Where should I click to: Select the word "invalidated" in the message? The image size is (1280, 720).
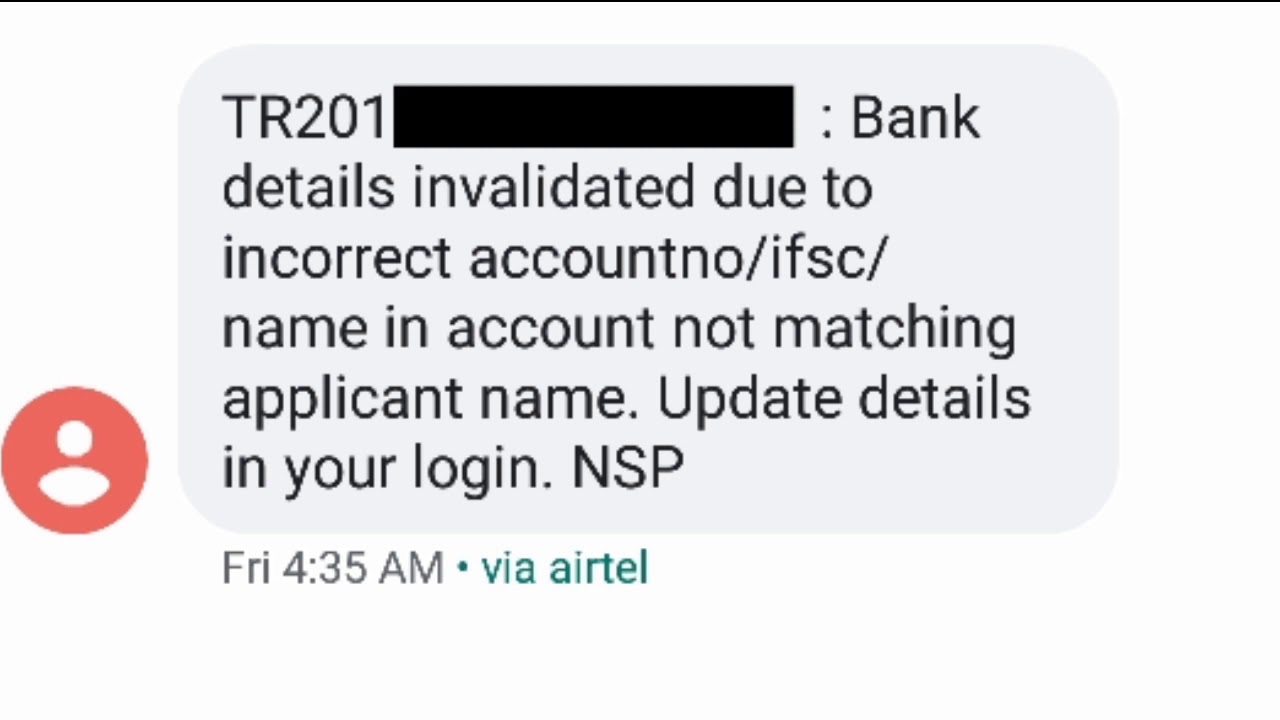(554, 188)
